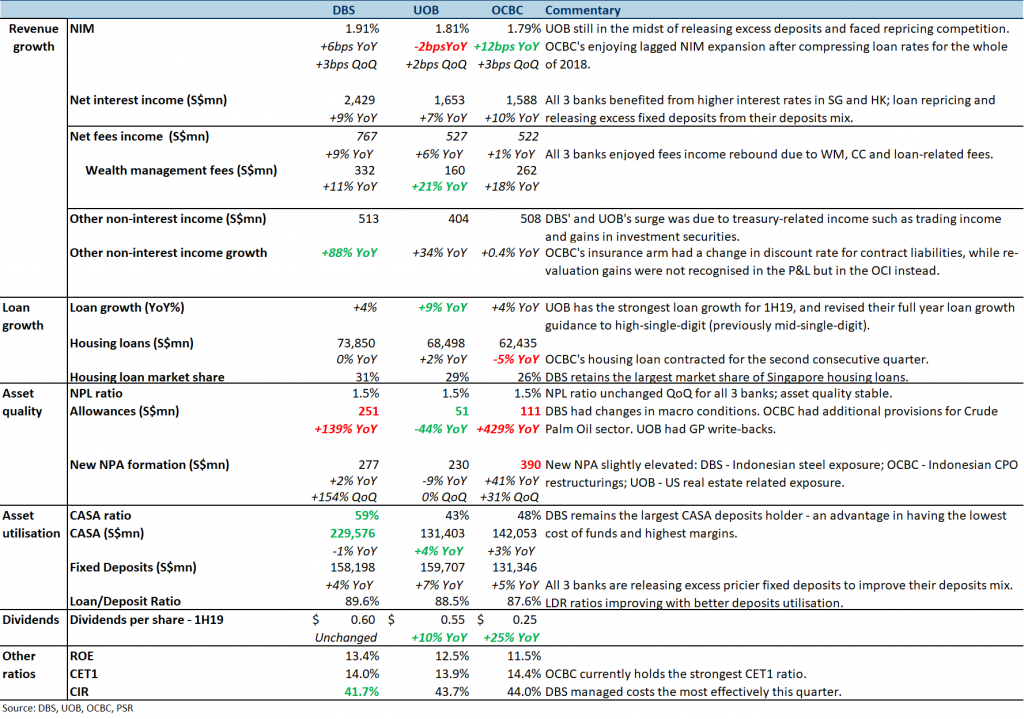Click the Commentary column header

click(x=583, y=10)
